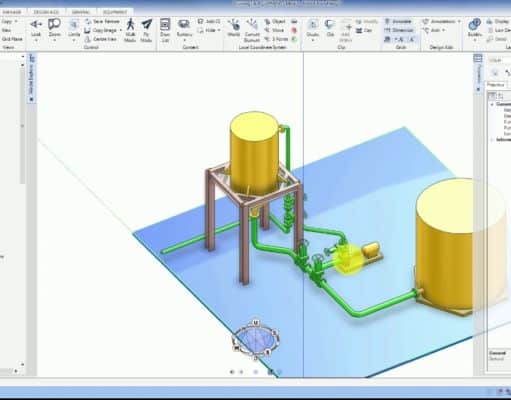Click the Object coordinate option
511x400 pixels.
tap(275, 21)
